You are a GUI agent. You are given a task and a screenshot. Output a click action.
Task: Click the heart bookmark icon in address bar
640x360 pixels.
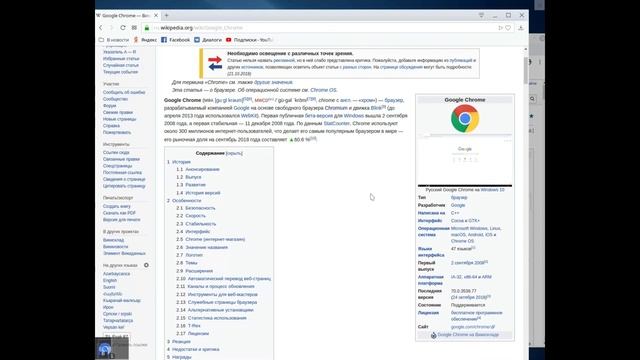click(508, 28)
